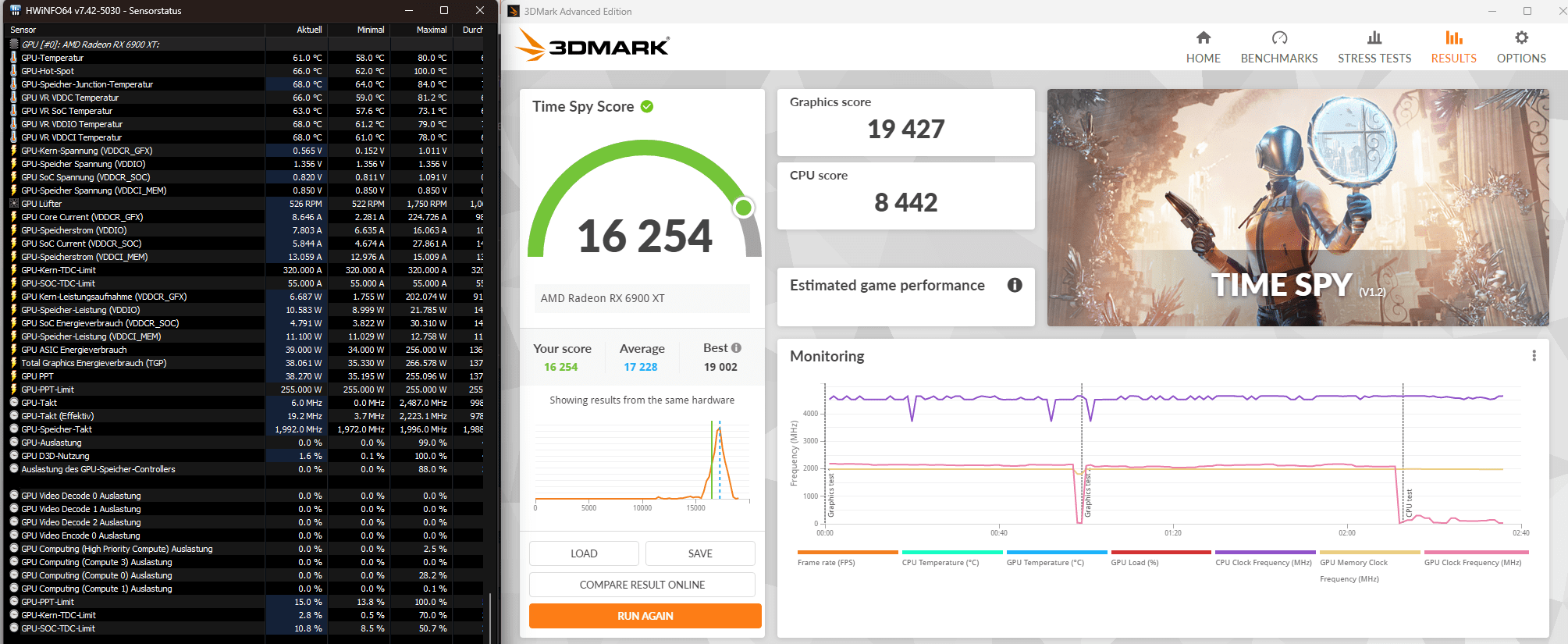Select the GPU ASIC Energieverbrauch row
Image resolution: width=1568 pixels, height=644 pixels.
(x=246, y=350)
